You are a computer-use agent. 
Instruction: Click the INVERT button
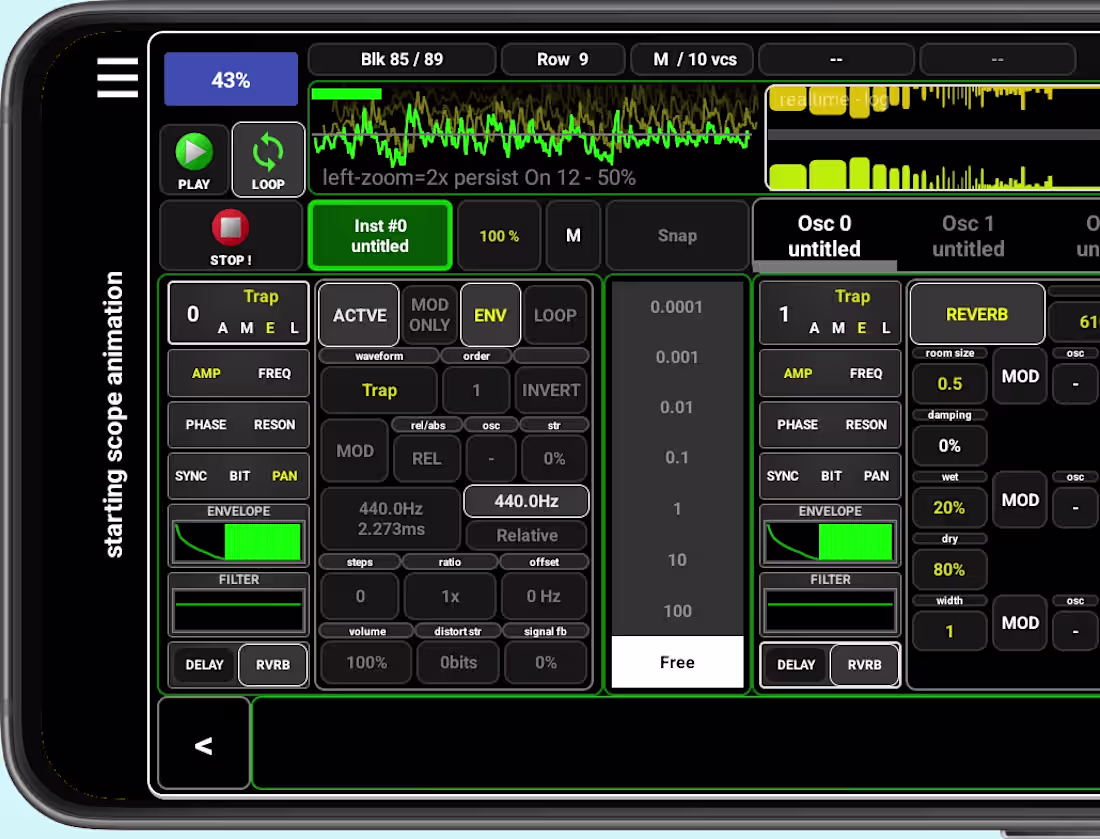550,390
